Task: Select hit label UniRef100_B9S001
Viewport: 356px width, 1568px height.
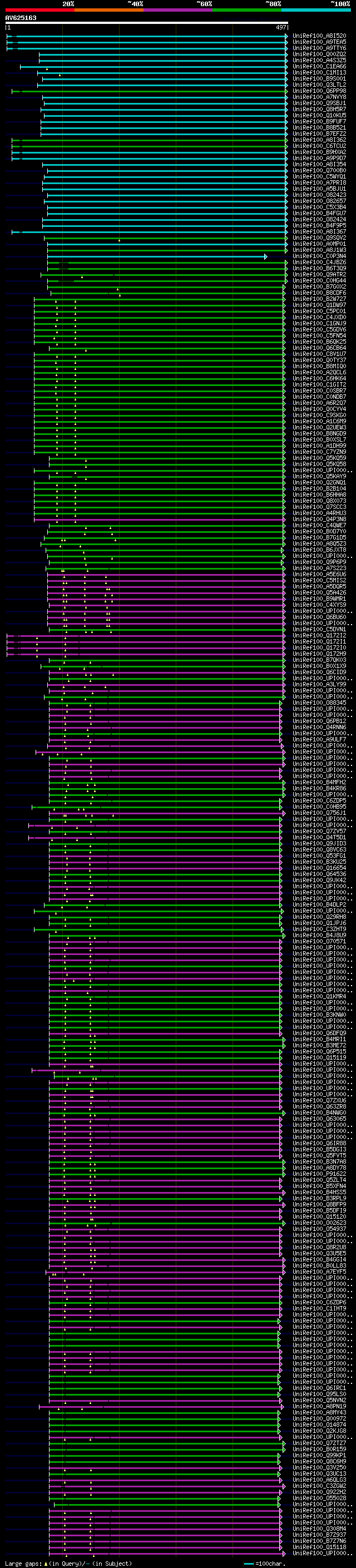Action: [x=319, y=78]
